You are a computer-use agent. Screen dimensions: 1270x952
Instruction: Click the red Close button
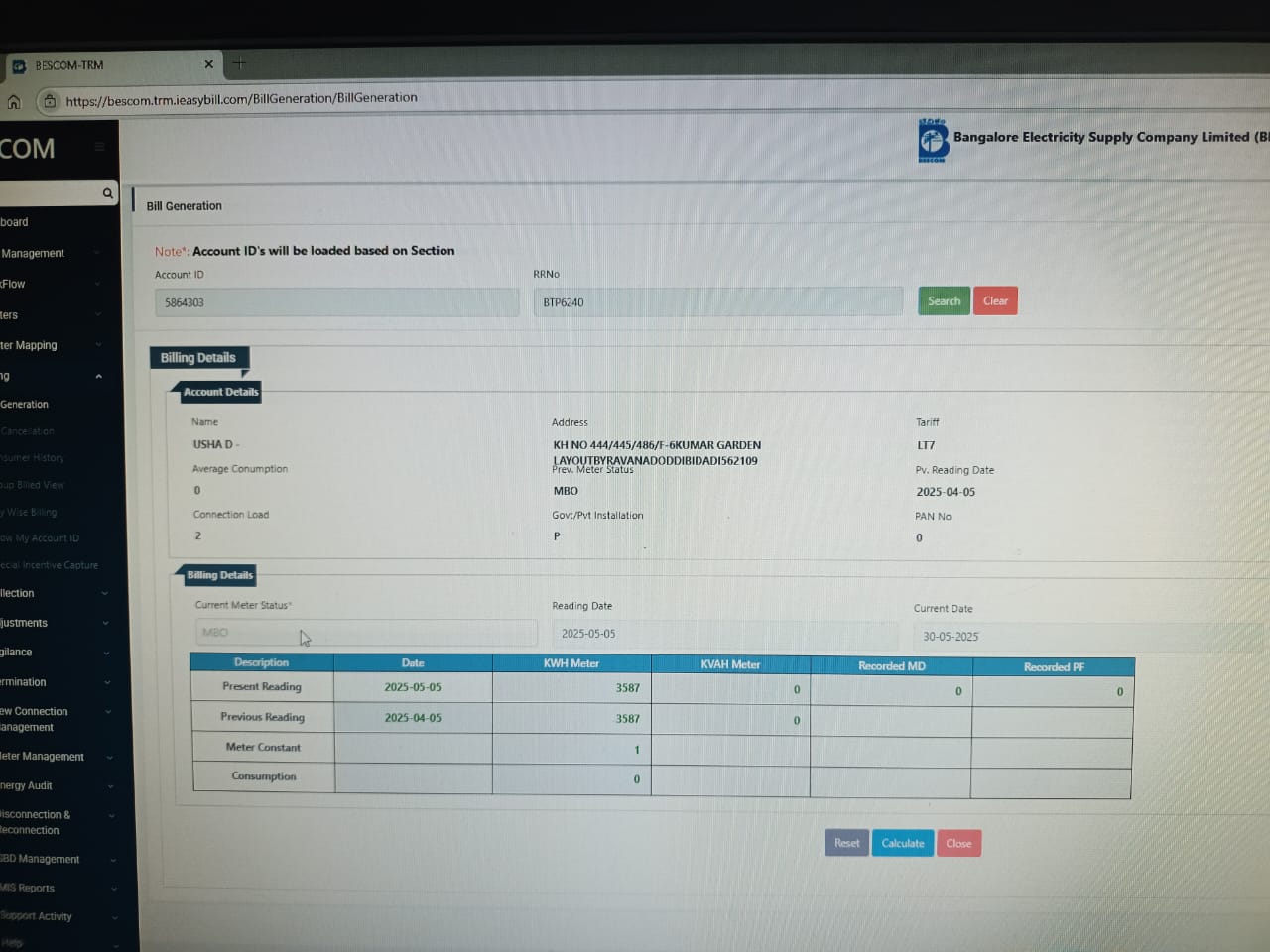coord(958,844)
